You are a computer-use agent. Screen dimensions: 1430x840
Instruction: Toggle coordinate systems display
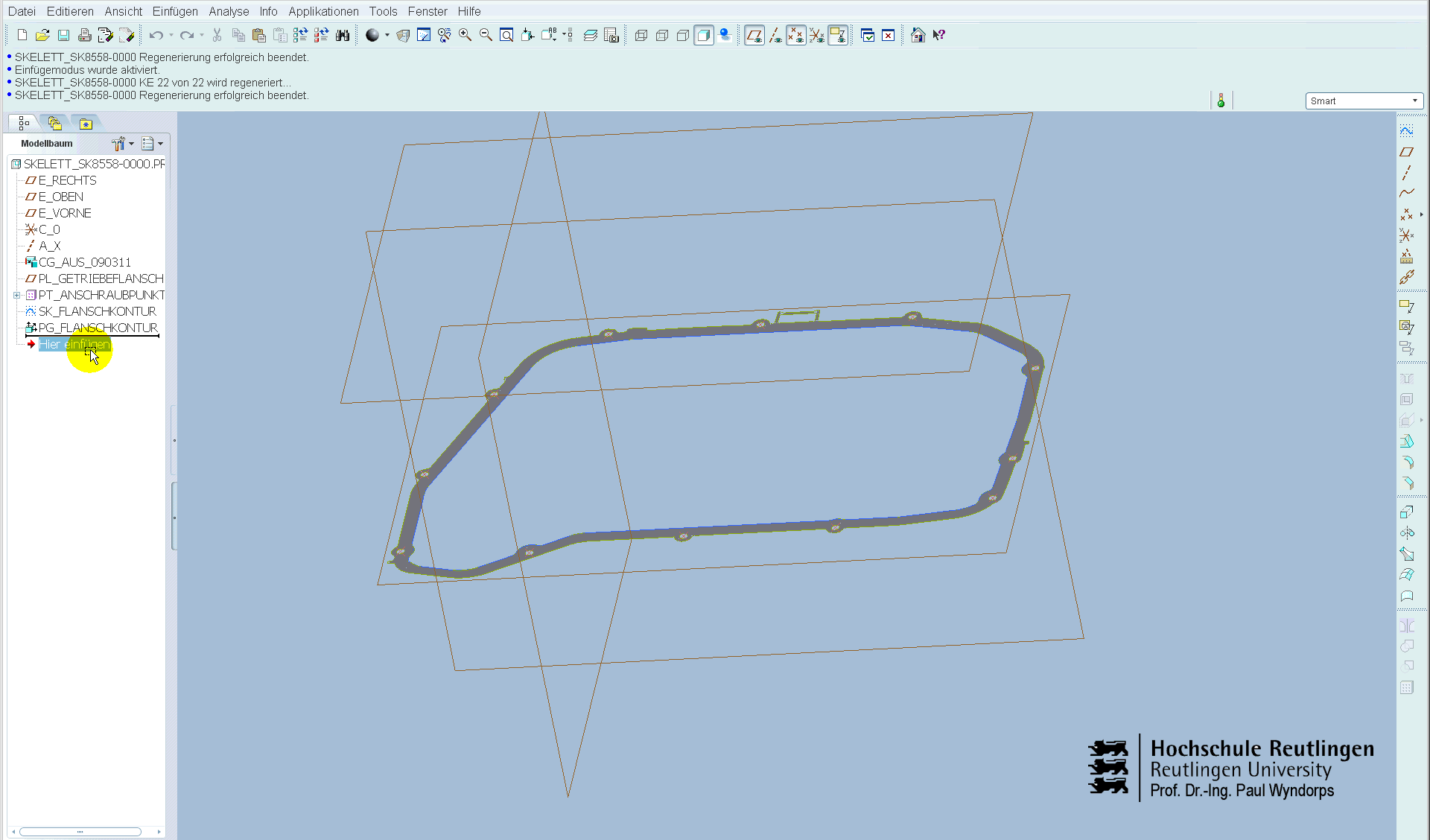(x=817, y=35)
